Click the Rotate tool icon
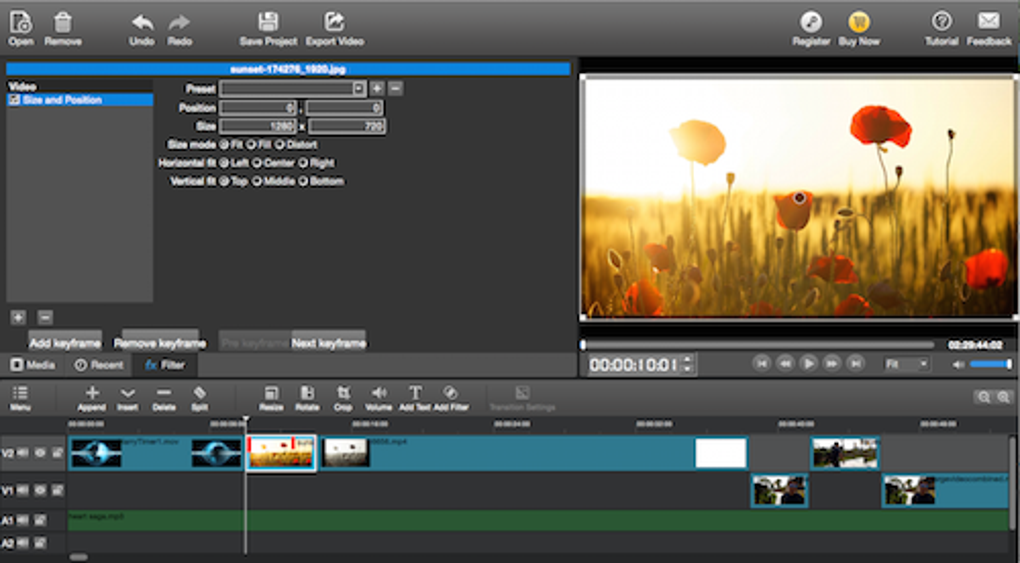 click(308, 394)
